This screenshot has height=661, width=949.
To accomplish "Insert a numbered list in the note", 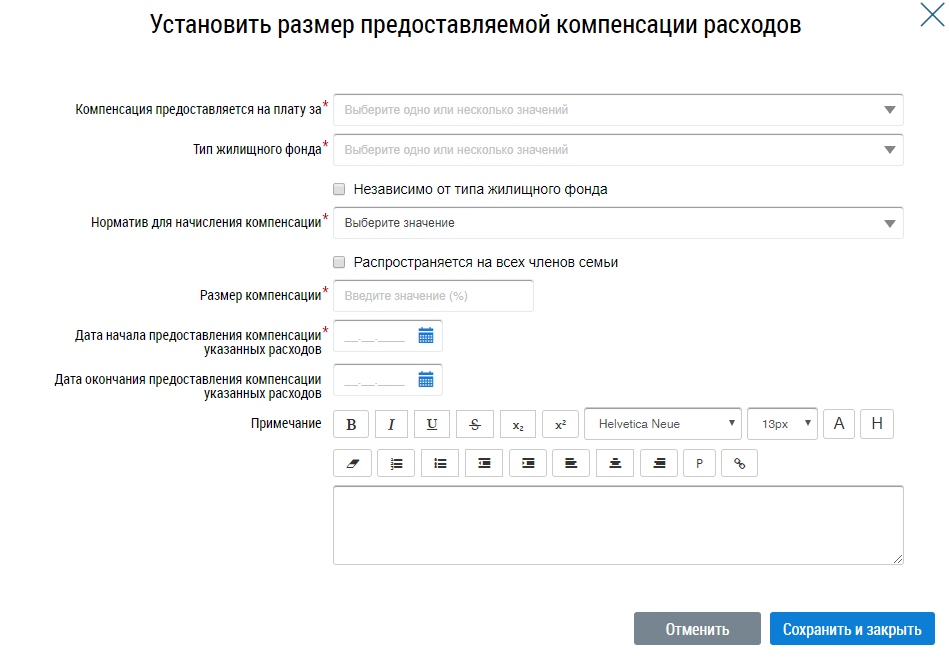I will pyautogui.click(x=396, y=463).
